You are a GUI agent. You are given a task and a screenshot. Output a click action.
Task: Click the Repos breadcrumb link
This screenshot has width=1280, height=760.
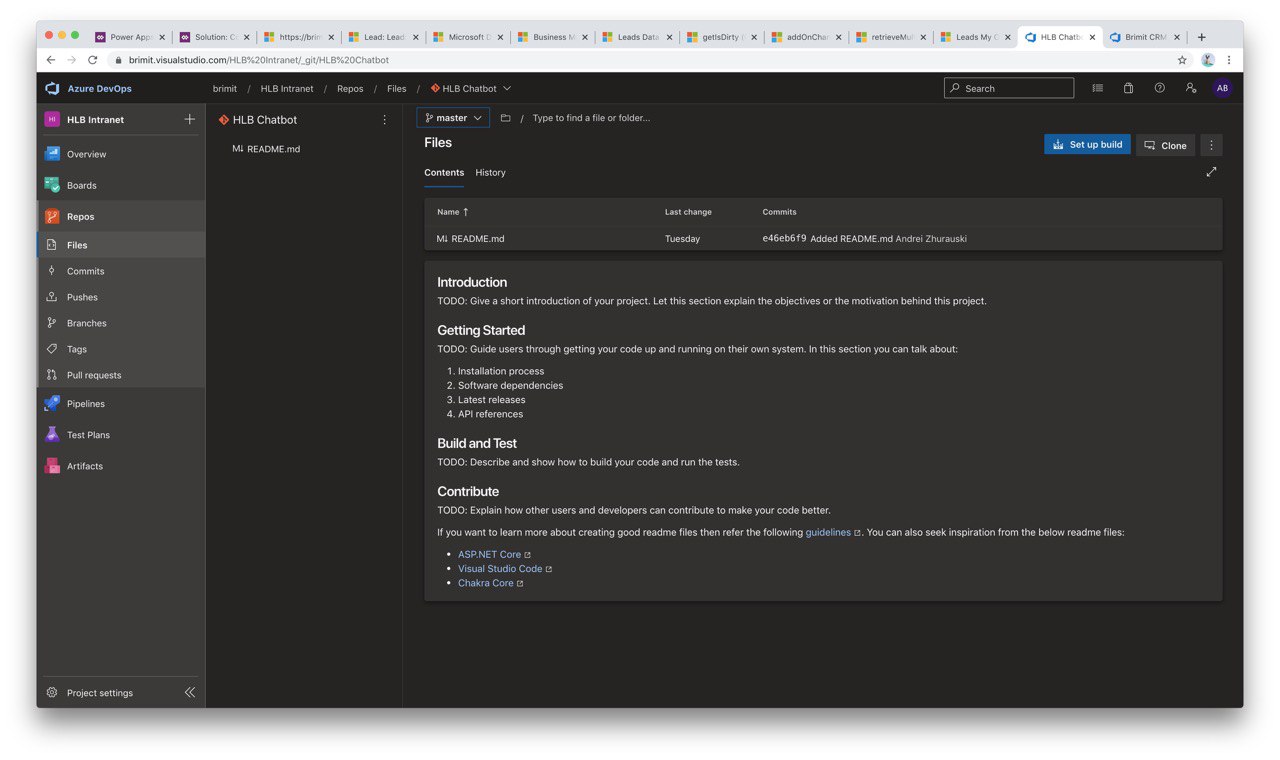350,88
